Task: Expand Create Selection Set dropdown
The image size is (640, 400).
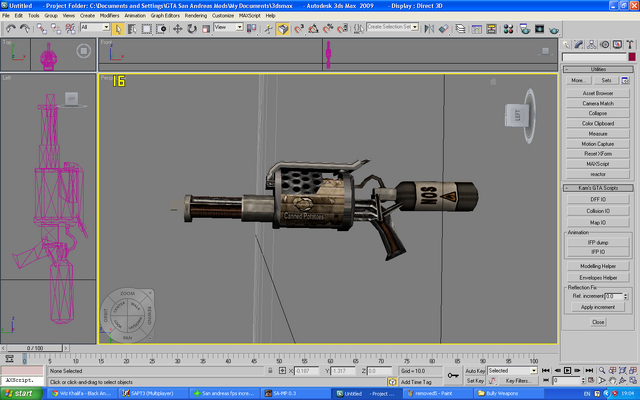Action: (415, 27)
